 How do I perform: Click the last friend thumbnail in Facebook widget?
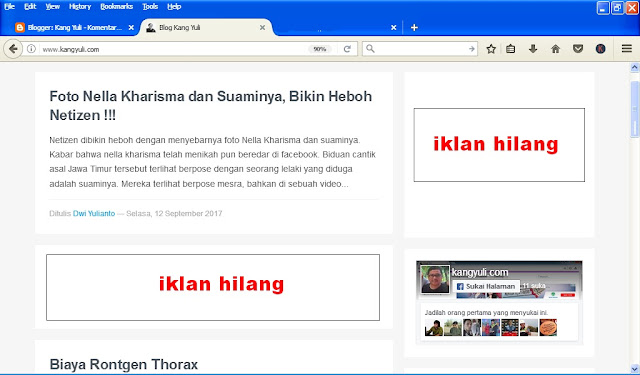(548, 327)
